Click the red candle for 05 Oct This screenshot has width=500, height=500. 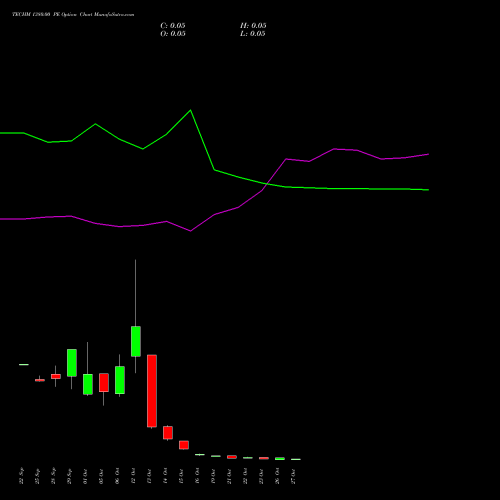pyautogui.click(x=104, y=382)
